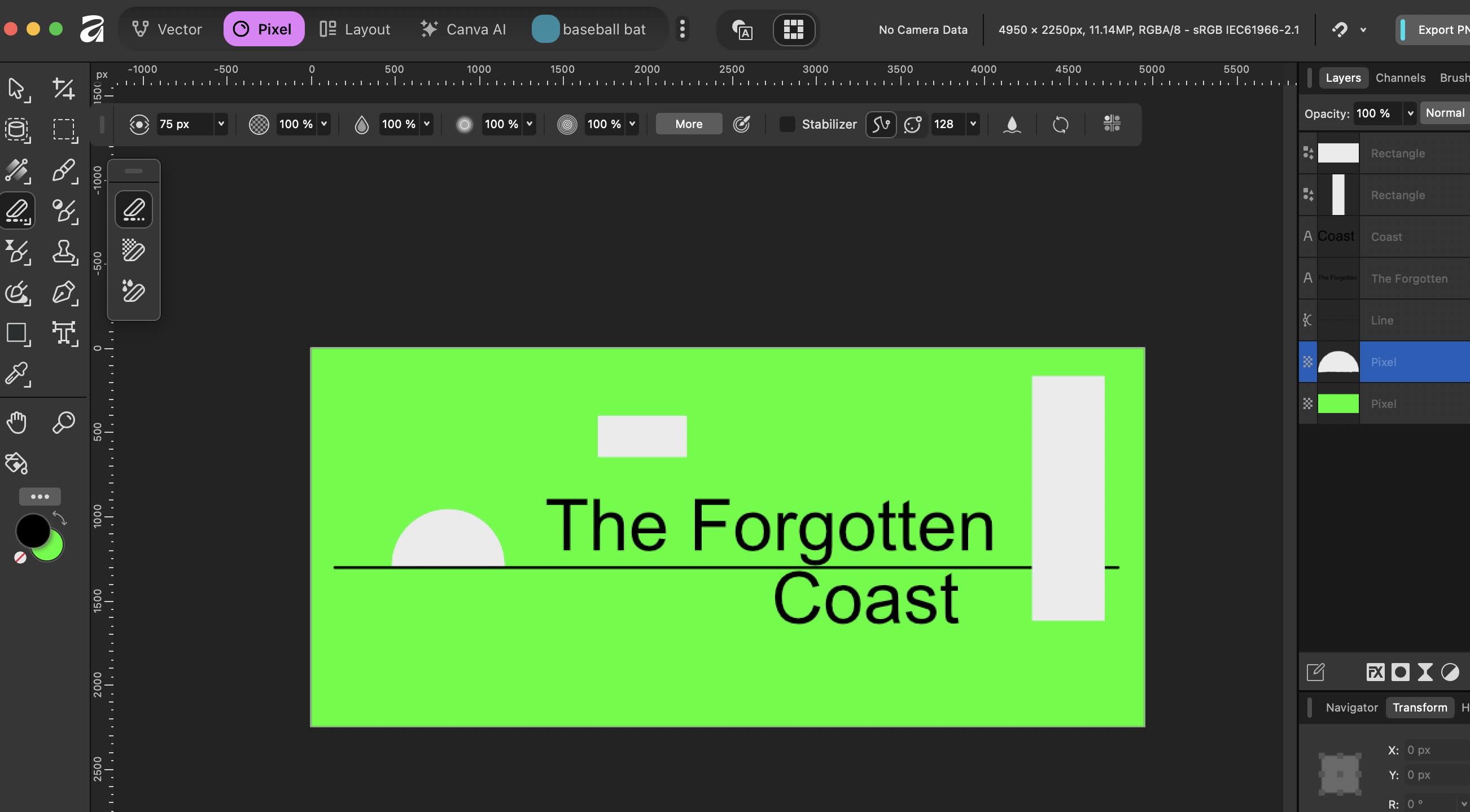
Task: Select the Artistic Text tool
Action: coord(63,333)
